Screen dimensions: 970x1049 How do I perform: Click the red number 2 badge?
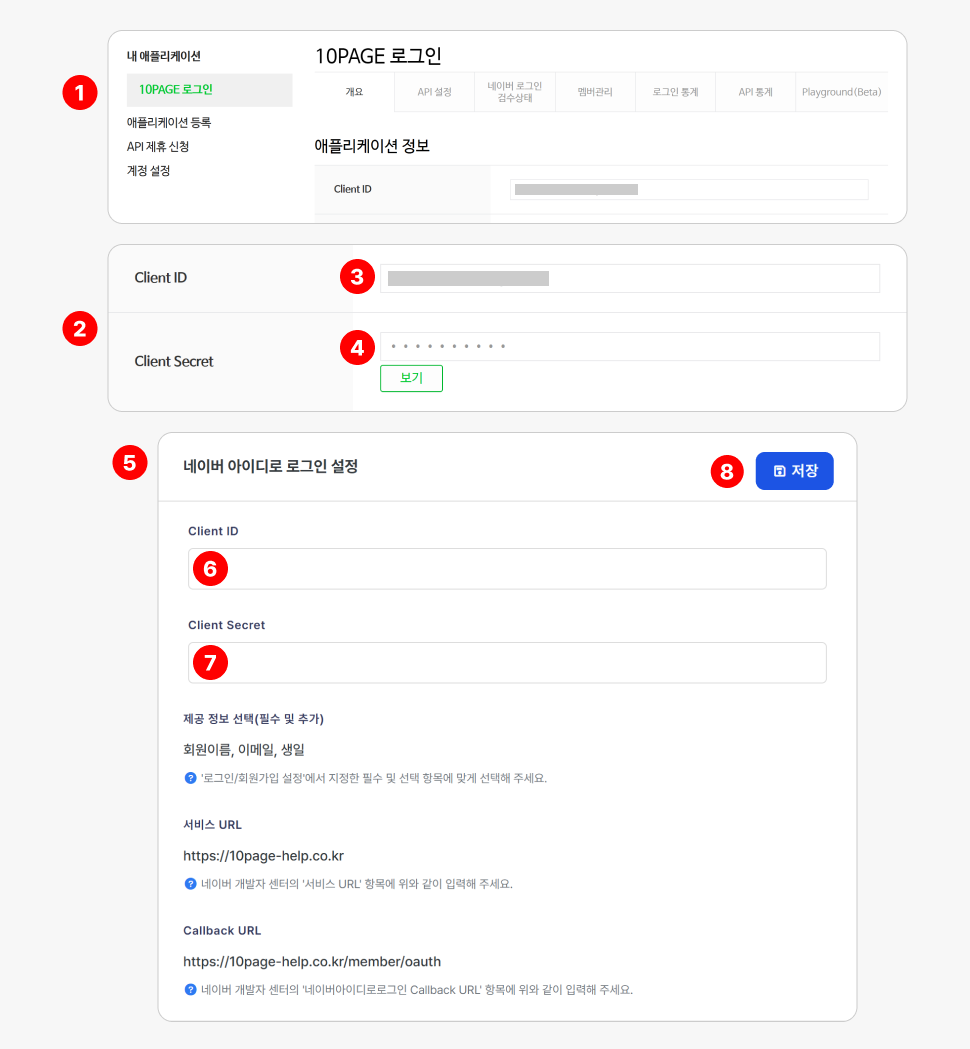coord(79,329)
